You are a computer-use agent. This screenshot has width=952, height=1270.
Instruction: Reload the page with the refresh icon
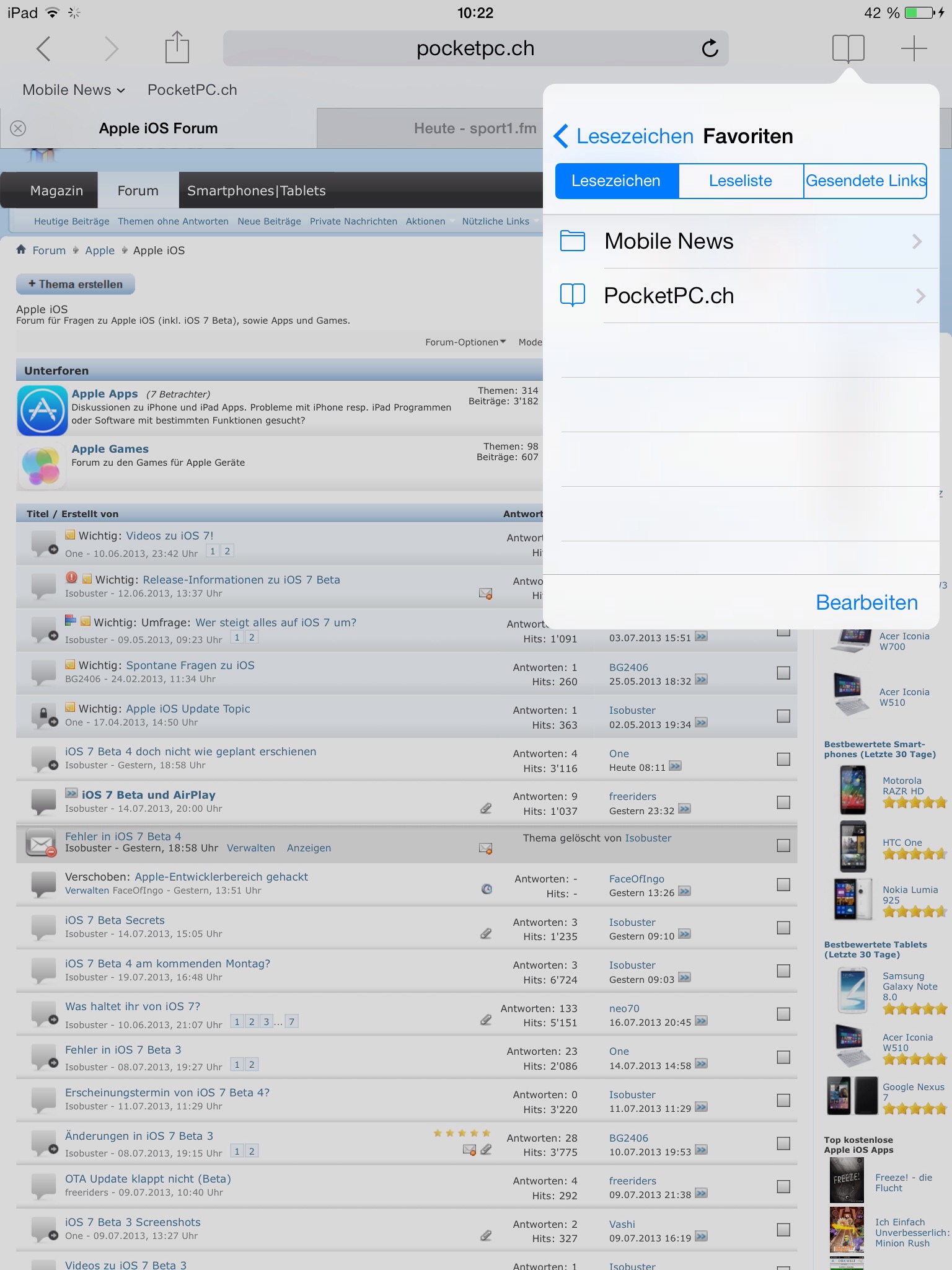tap(710, 48)
